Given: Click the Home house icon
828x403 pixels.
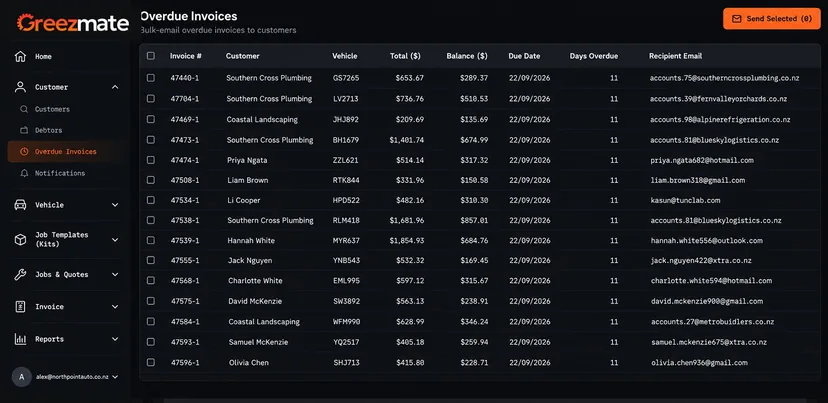Looking at the screenshot, I should click(x=20, y=57).
